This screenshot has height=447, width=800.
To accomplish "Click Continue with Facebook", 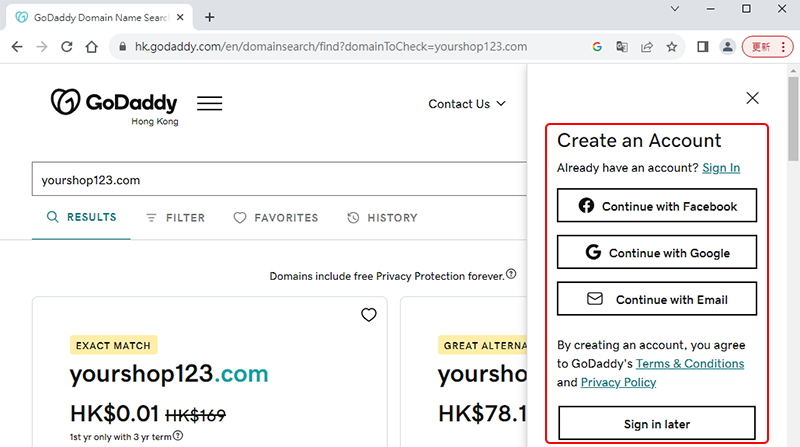I will [x=657, y=206].
